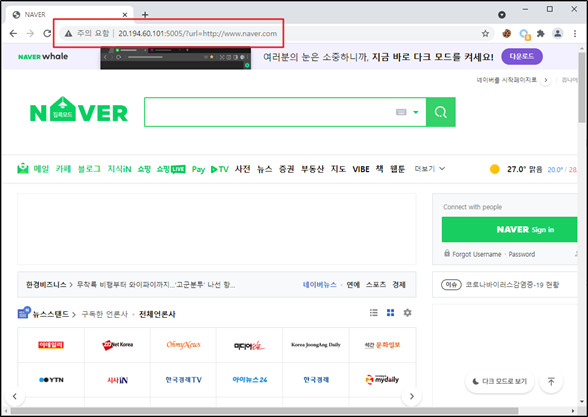This screenshot has height=417, width=588.
Task: Click the sunny weather icon
Action: click(495, 169)
